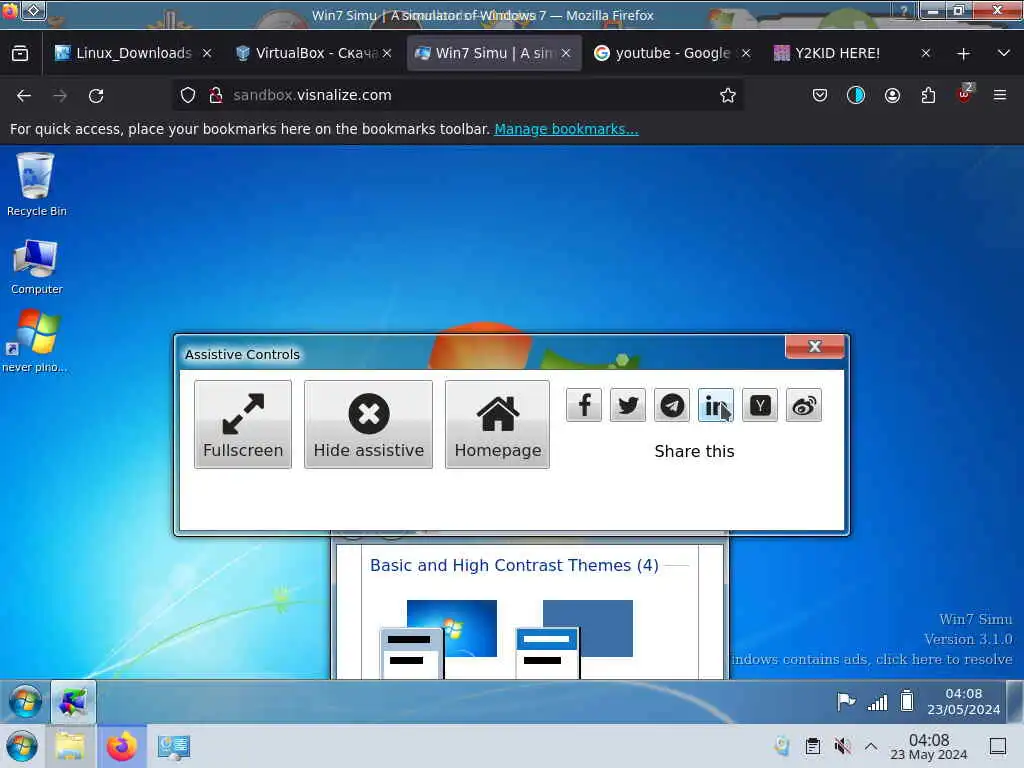Share via the LinkedIn icon
The width and height of the screenshot is (1024, 768).
pos(716,405)
